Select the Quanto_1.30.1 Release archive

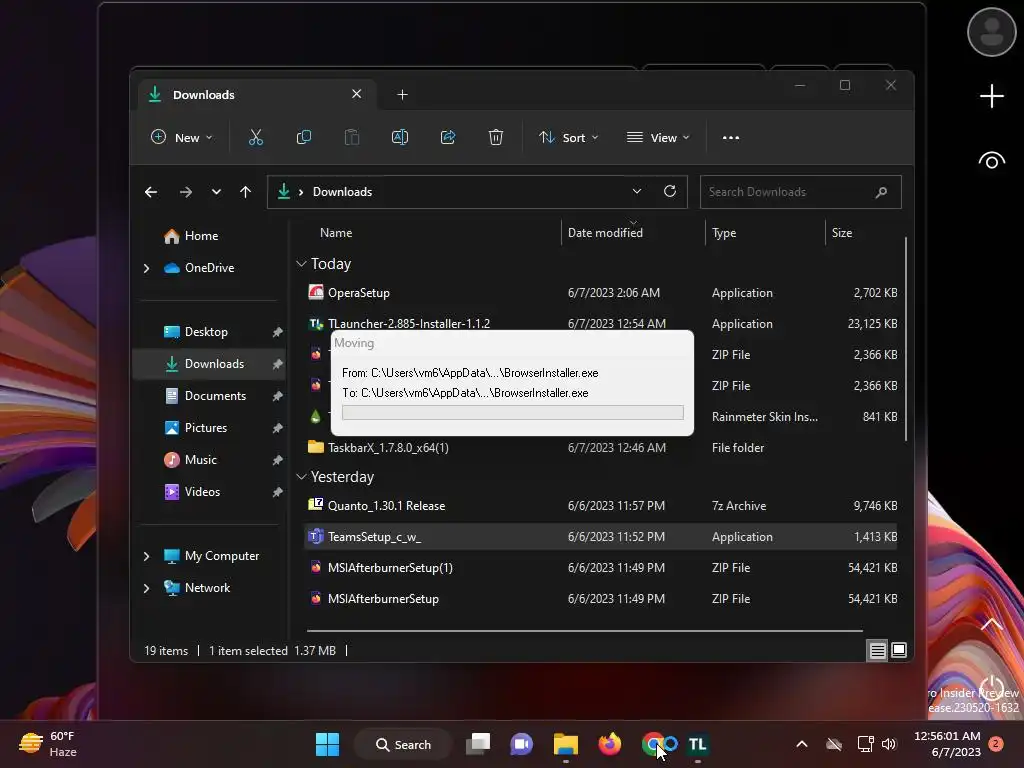pos(601,505)
